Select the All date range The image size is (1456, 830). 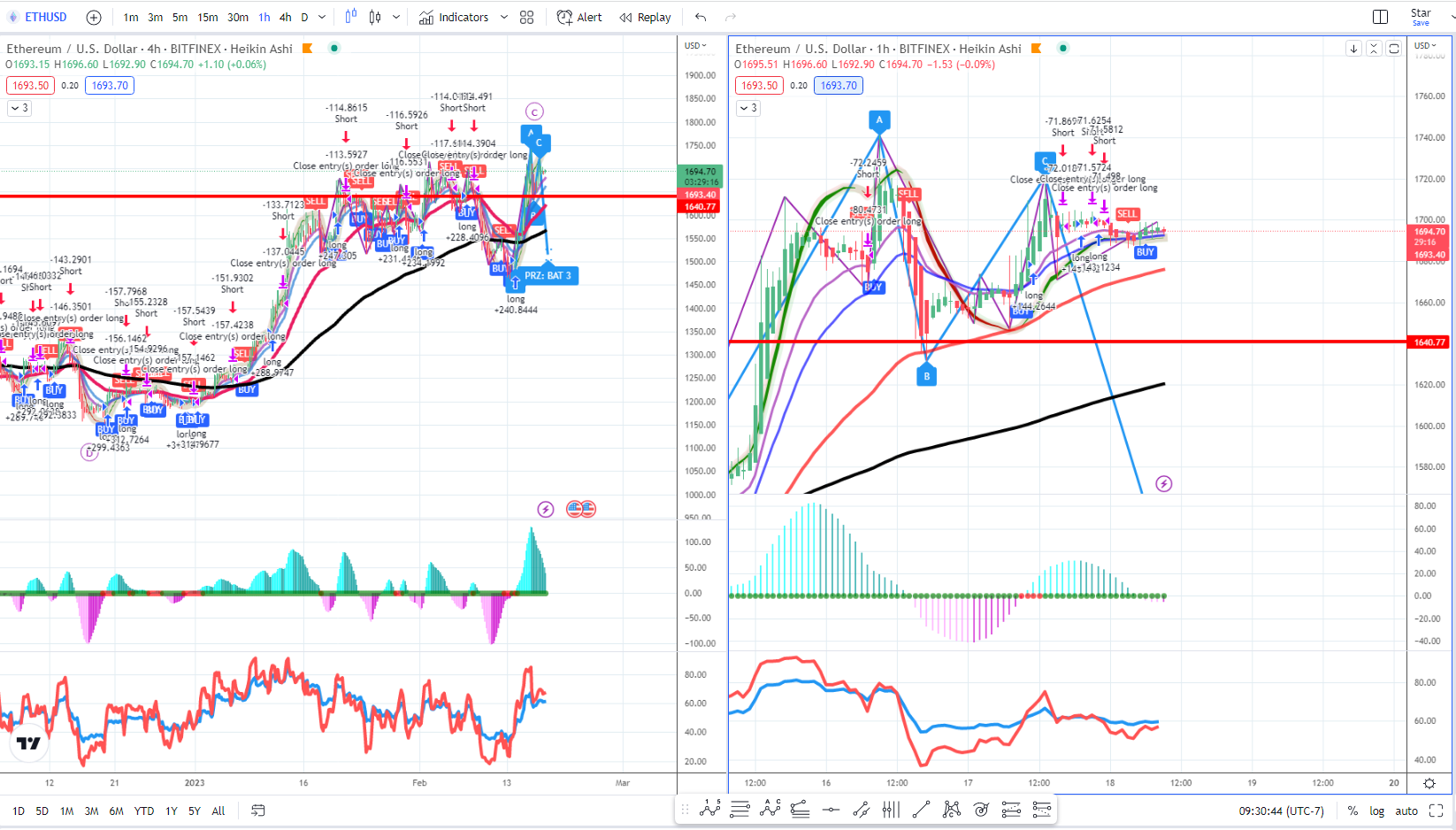pos(218,811)
